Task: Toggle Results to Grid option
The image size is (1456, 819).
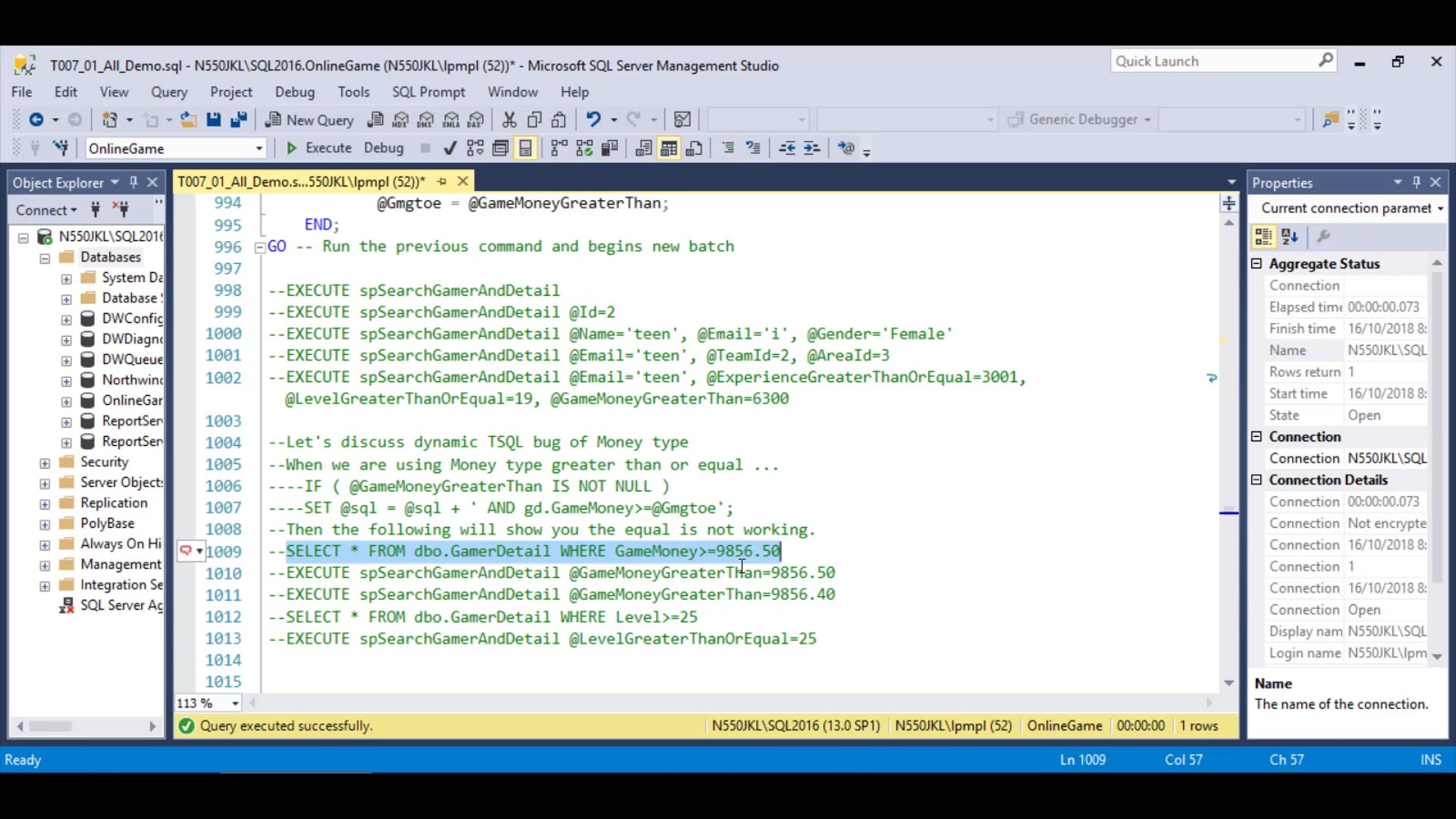Action: [668, 149]
